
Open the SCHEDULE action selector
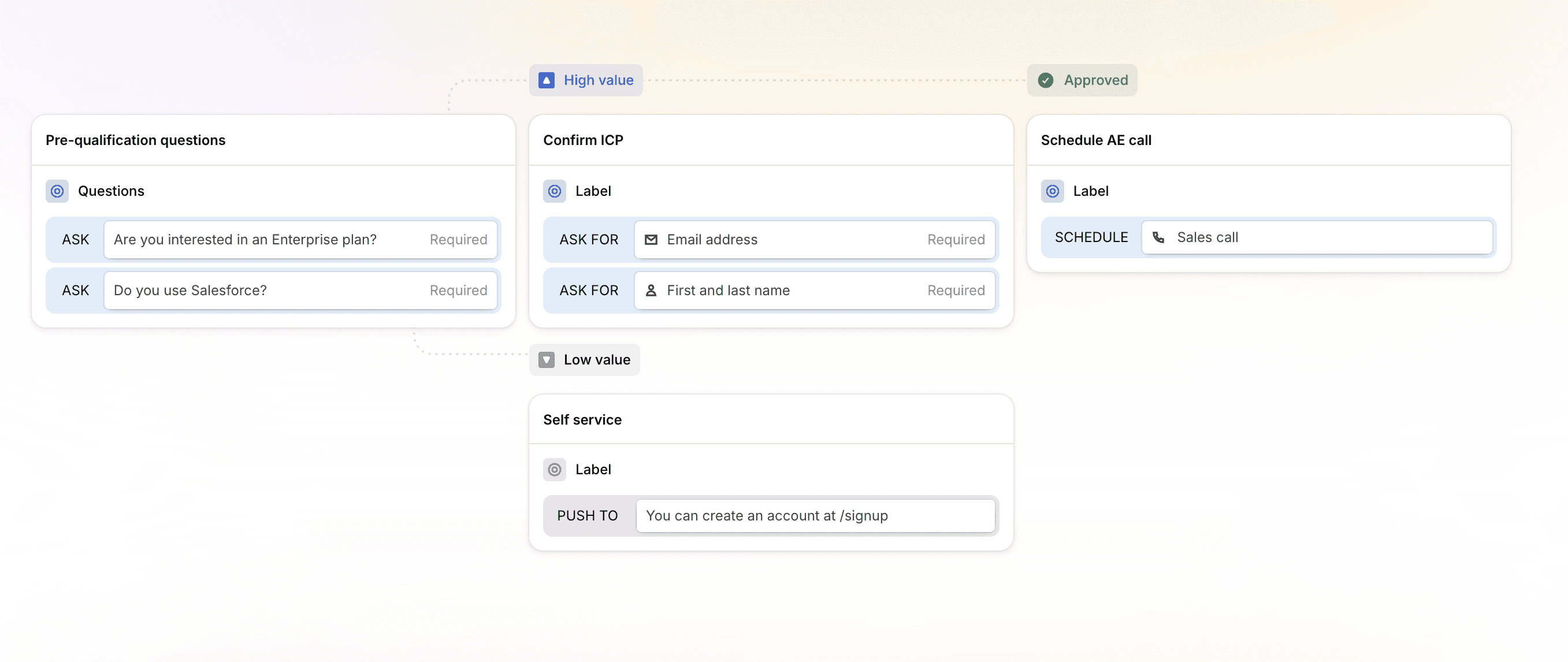click(1090, 237)
